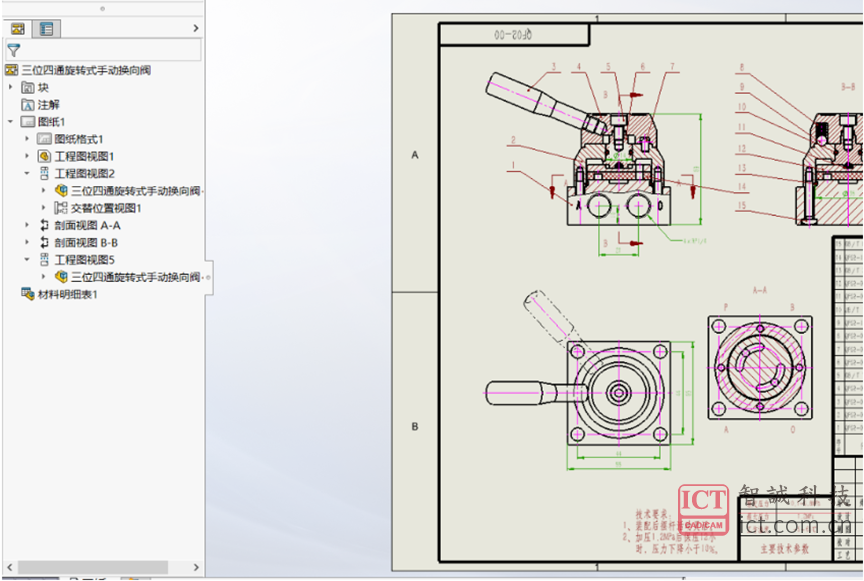
Task: Expand the assembly under 工程图视图5
Action: click(44, 277)
